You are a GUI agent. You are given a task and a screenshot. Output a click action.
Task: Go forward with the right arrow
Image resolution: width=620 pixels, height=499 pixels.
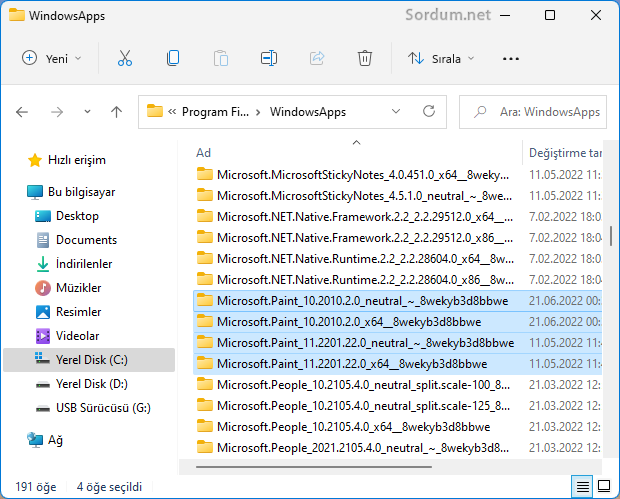[57, 112]
